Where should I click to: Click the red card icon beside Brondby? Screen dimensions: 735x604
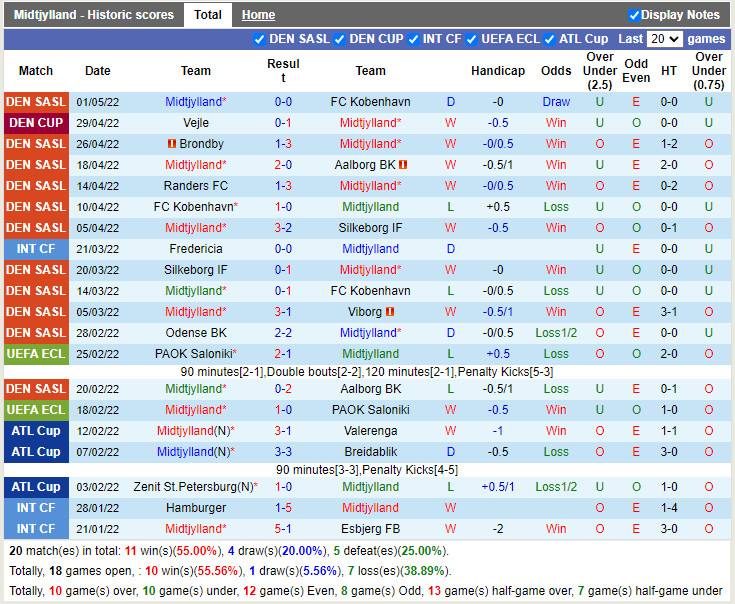point(171,144)
